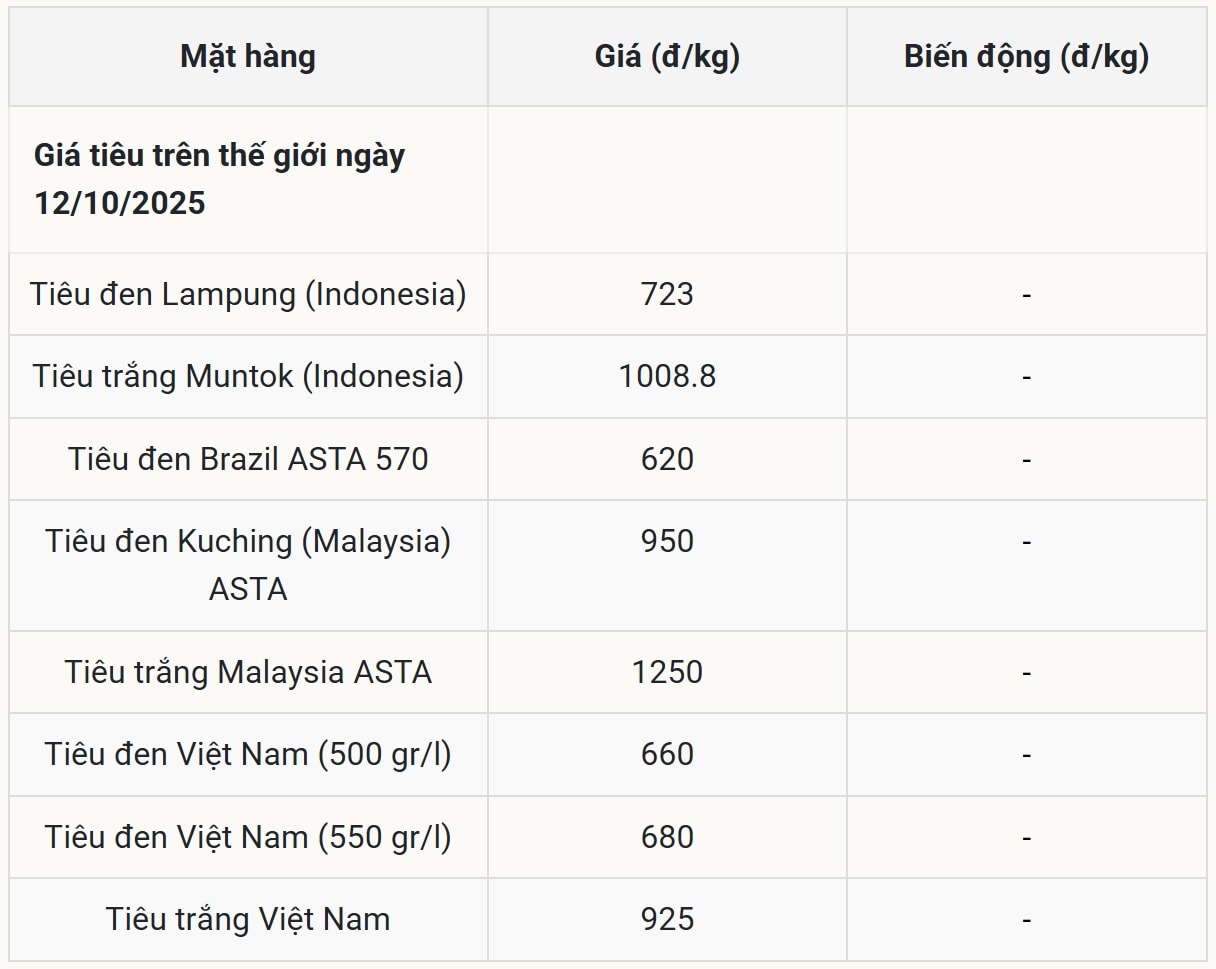This screenshot has height=969, width=1216.
Task: Click the "Tiêu đen Brazil ASTA 570" cell
Action: tap(248, 459)
